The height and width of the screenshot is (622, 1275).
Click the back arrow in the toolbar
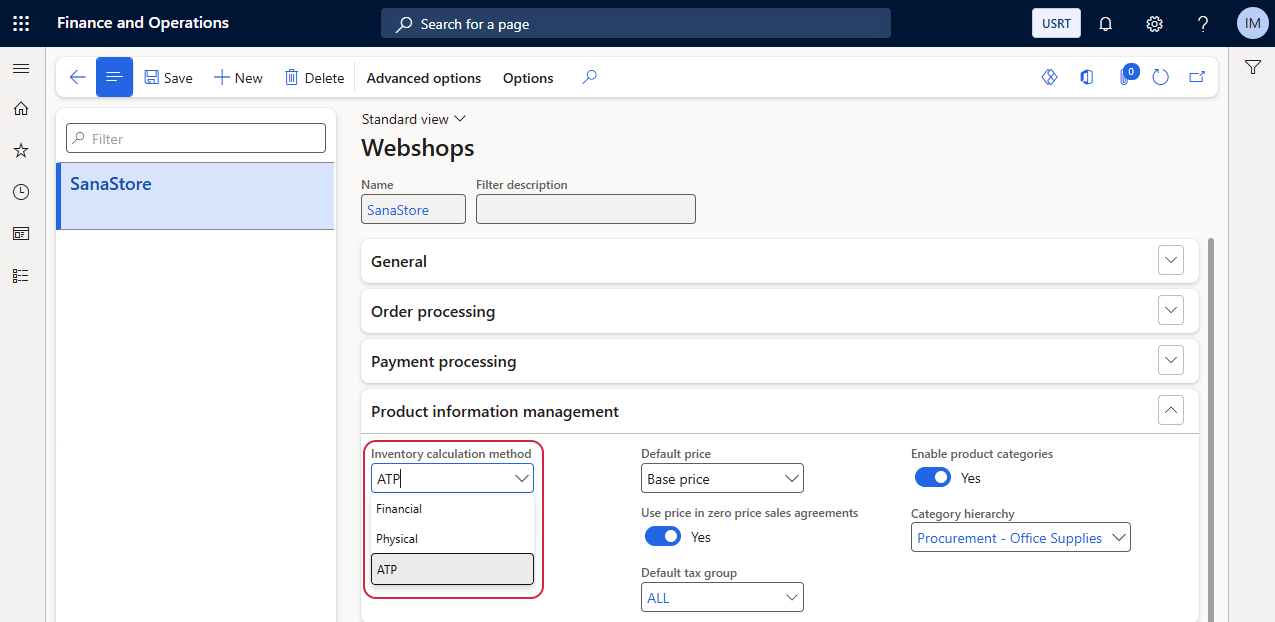tap(77, 78)
